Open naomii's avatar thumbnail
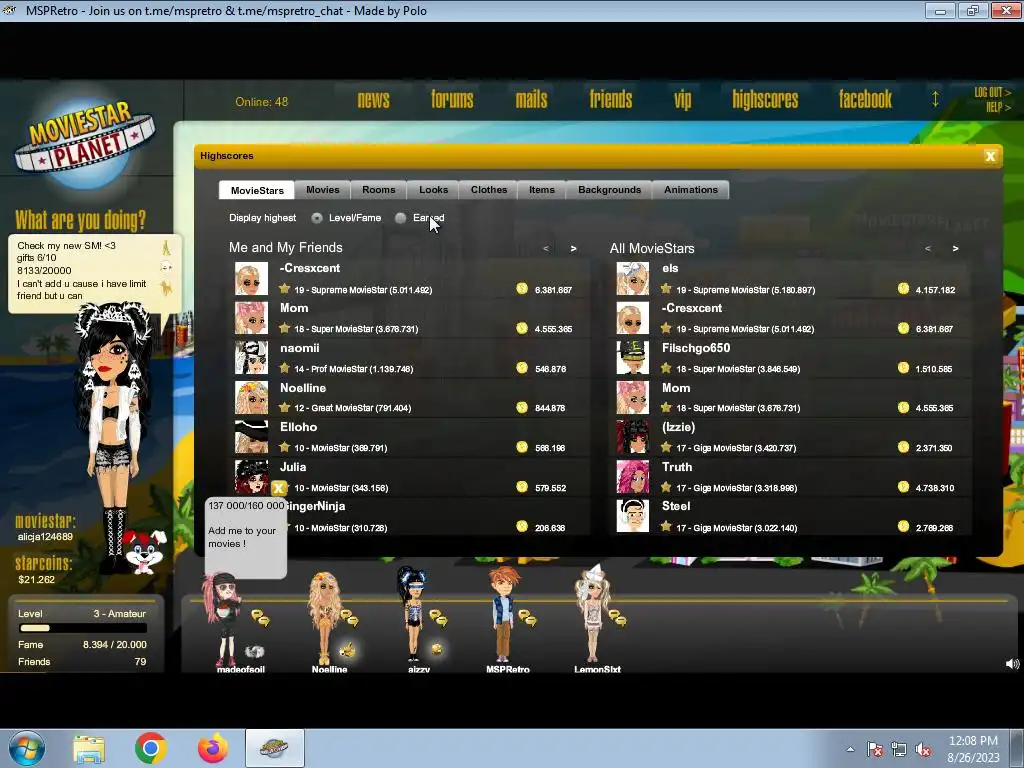Image resolution: width=1024 pixels, height=768 pixels. [251, 357]
